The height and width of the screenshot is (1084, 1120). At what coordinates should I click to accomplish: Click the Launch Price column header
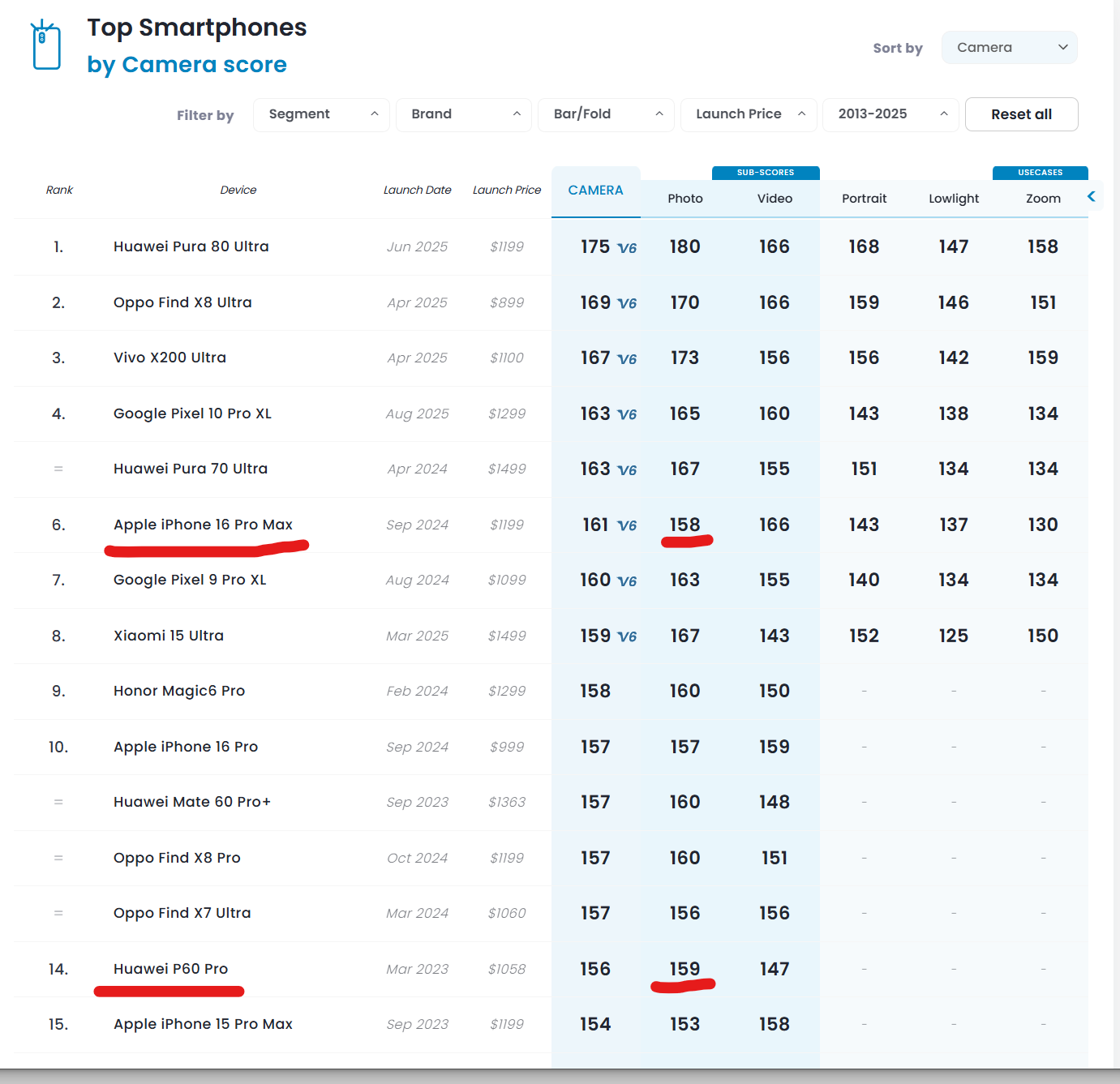507,190
